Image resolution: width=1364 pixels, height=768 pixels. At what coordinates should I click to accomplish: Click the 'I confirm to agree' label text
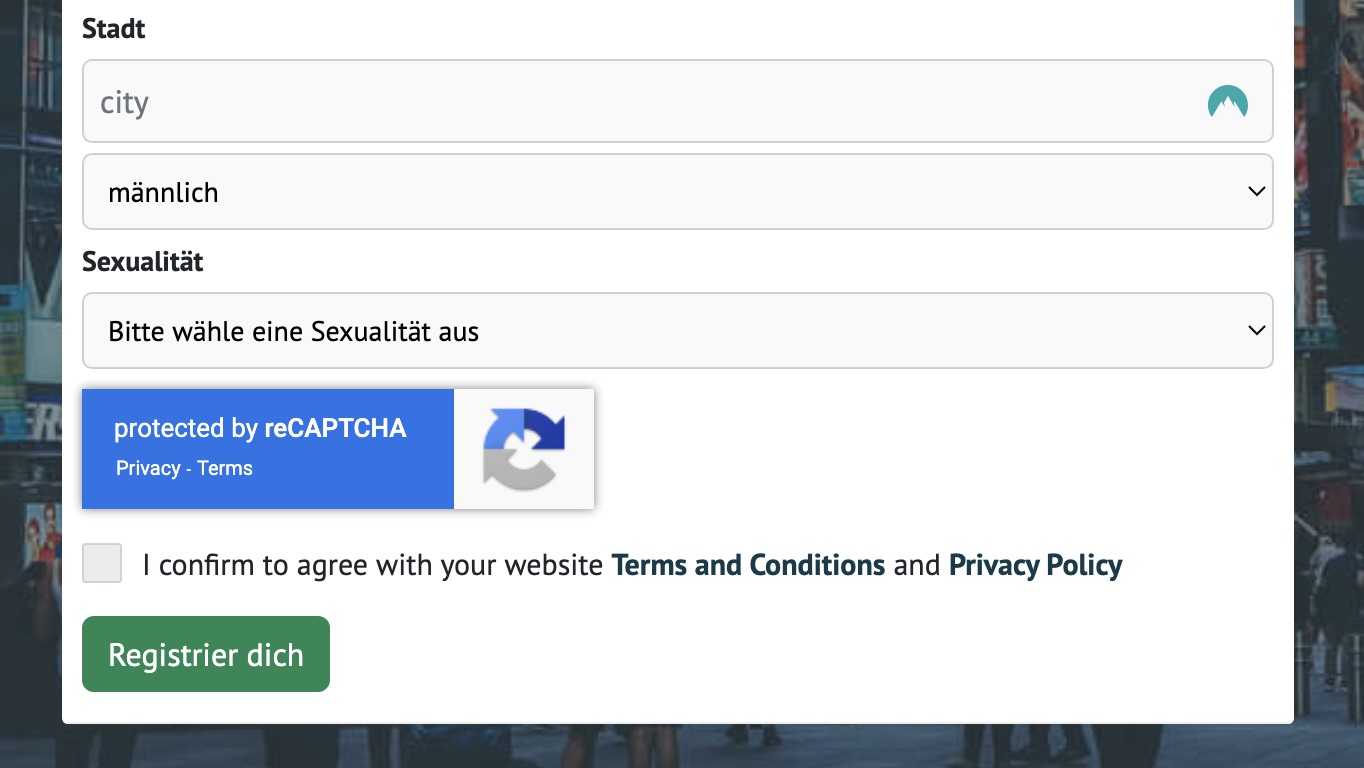tap(374, 565)
